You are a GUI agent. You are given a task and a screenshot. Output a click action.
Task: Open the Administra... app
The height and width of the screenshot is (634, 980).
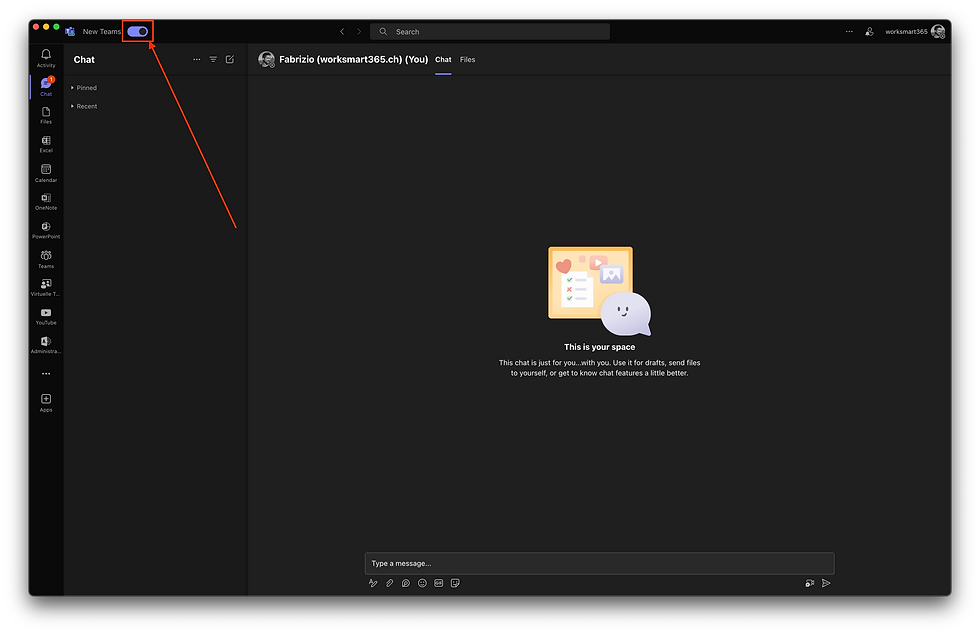[46, 345]
